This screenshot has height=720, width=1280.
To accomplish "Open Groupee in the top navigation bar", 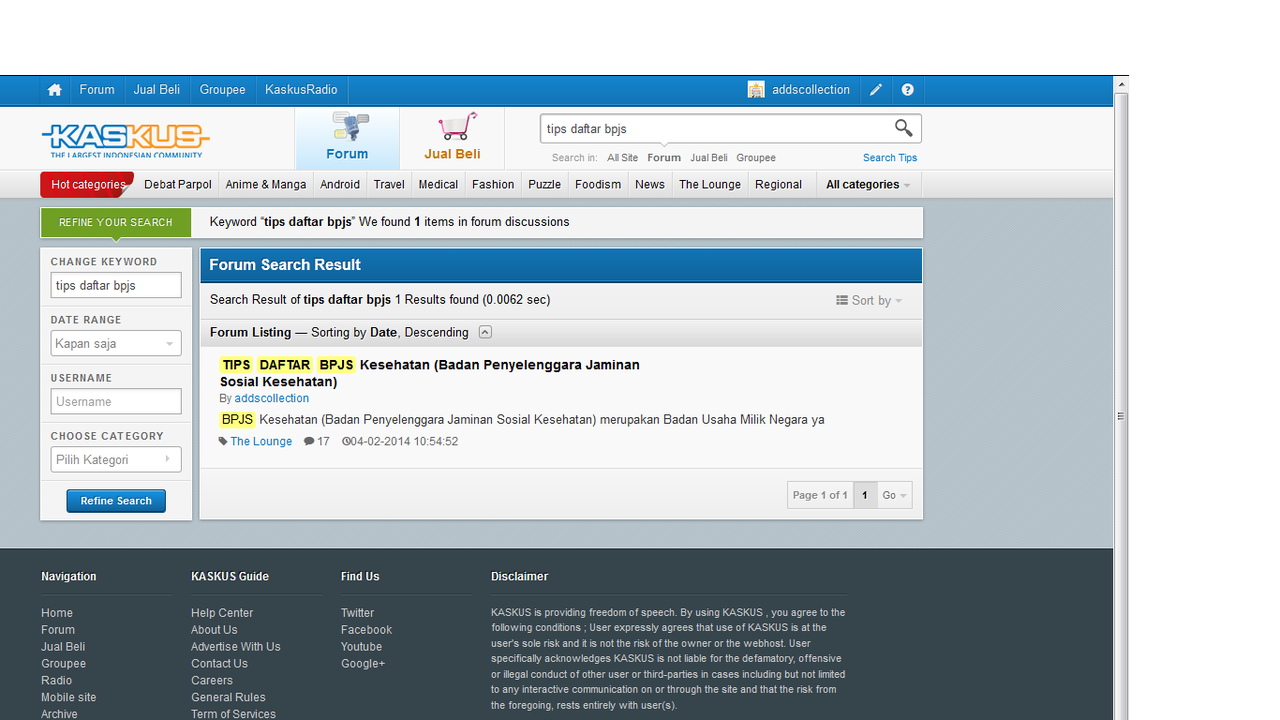I will pyautogui.click(x=222, y=90).
